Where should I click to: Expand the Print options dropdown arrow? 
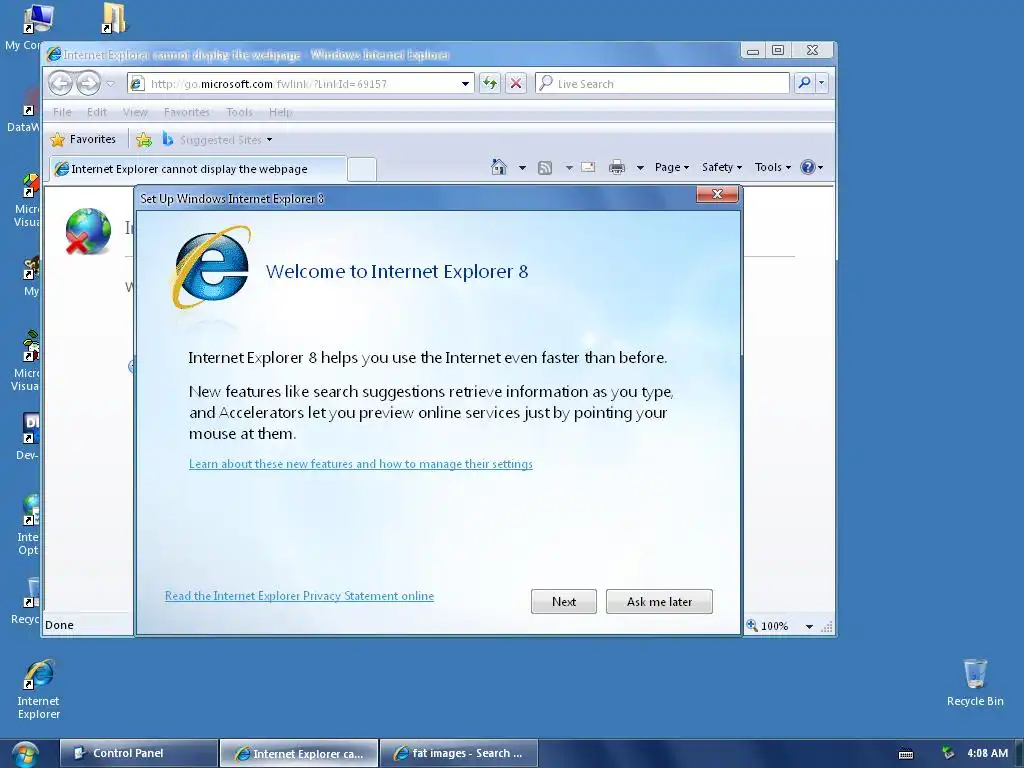tap(641, 168)
